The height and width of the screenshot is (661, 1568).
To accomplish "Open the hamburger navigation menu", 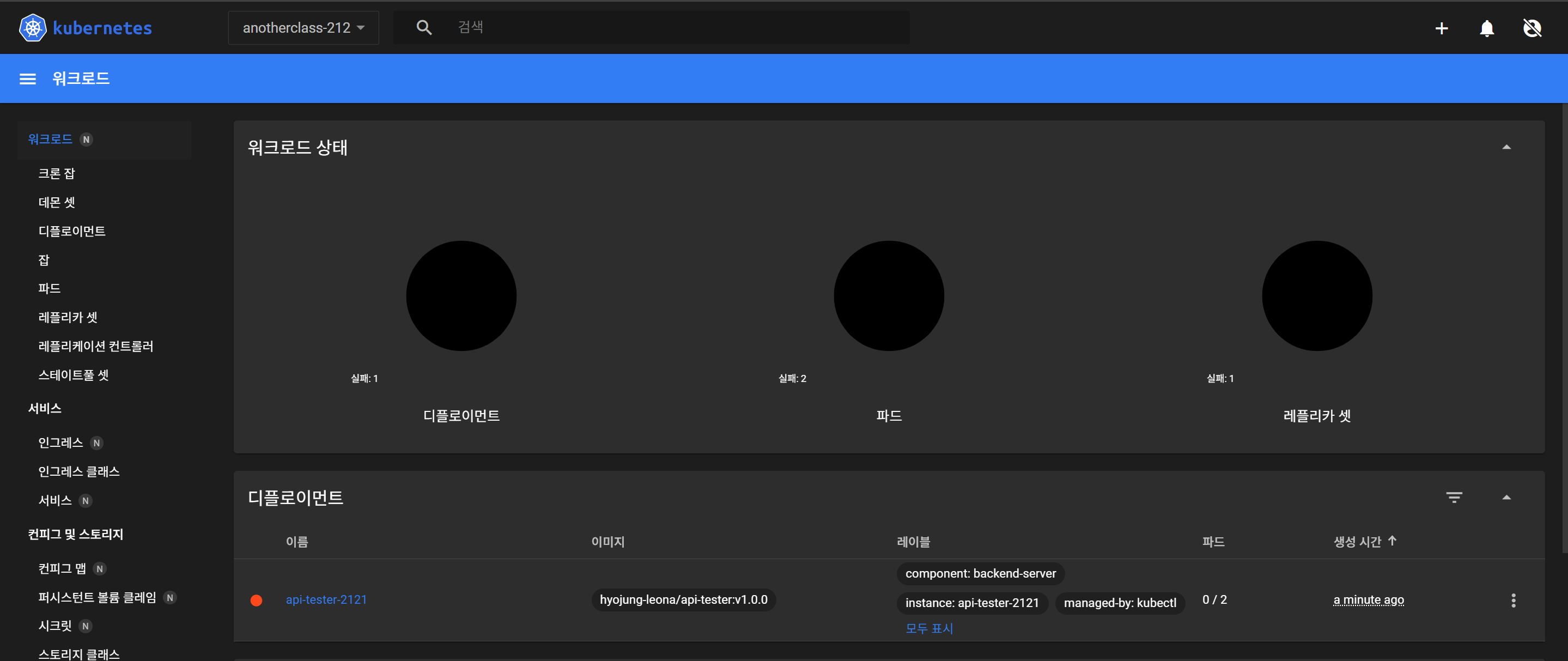I will tap(27, 79).
